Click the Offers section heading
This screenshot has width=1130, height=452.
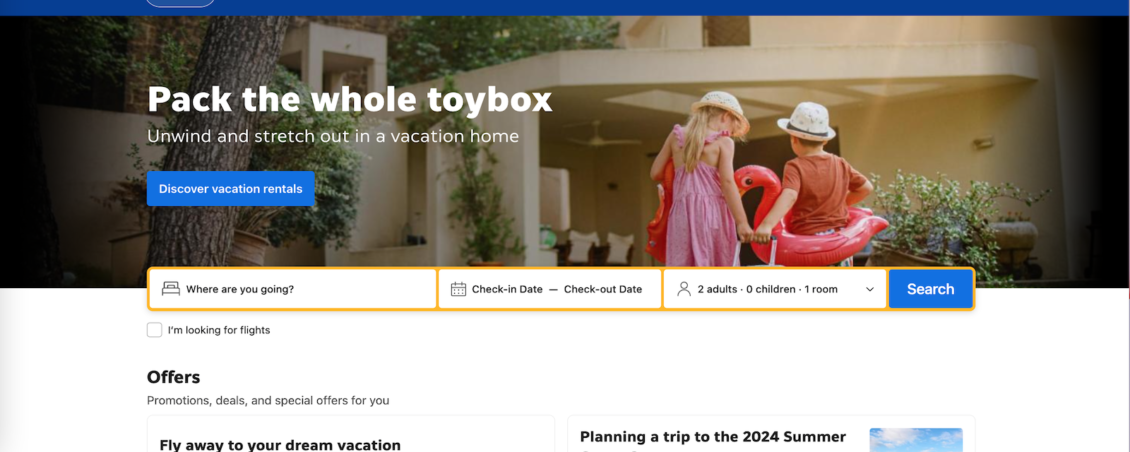coord(174,377)
